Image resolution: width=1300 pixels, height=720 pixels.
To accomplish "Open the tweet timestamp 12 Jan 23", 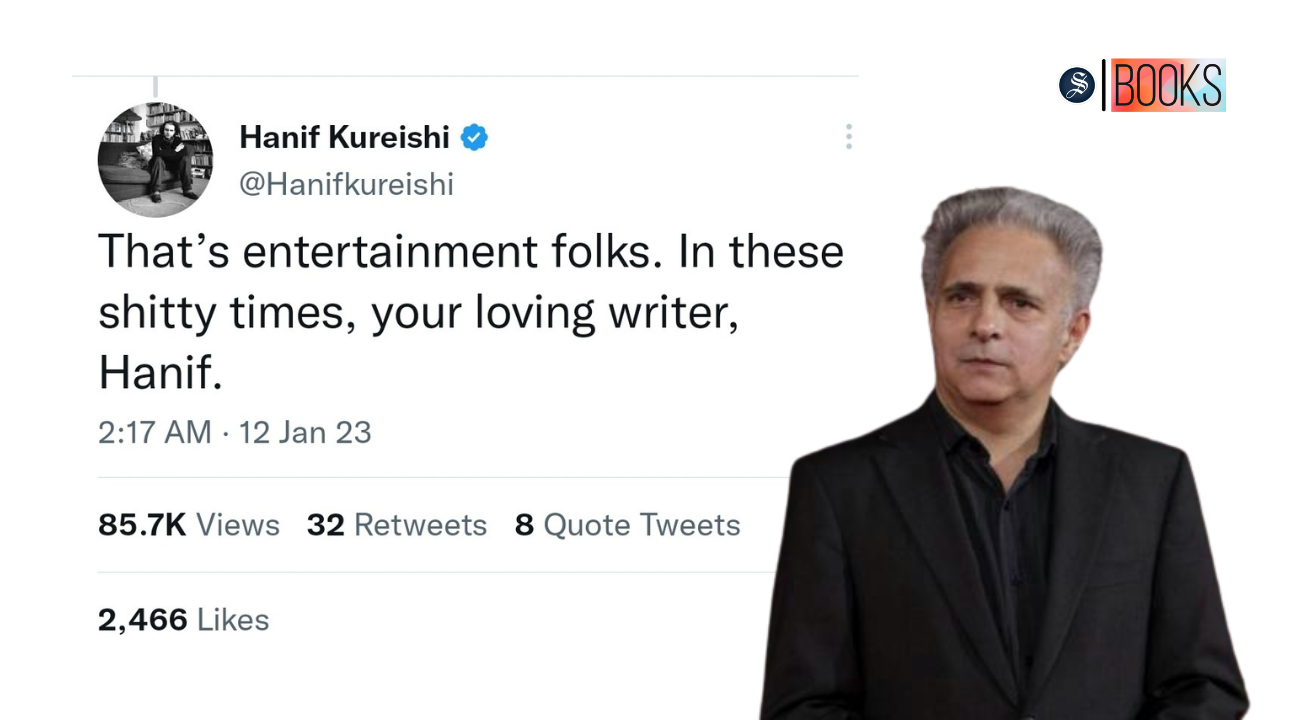I will pyautogui.click(x=304, y=432).
